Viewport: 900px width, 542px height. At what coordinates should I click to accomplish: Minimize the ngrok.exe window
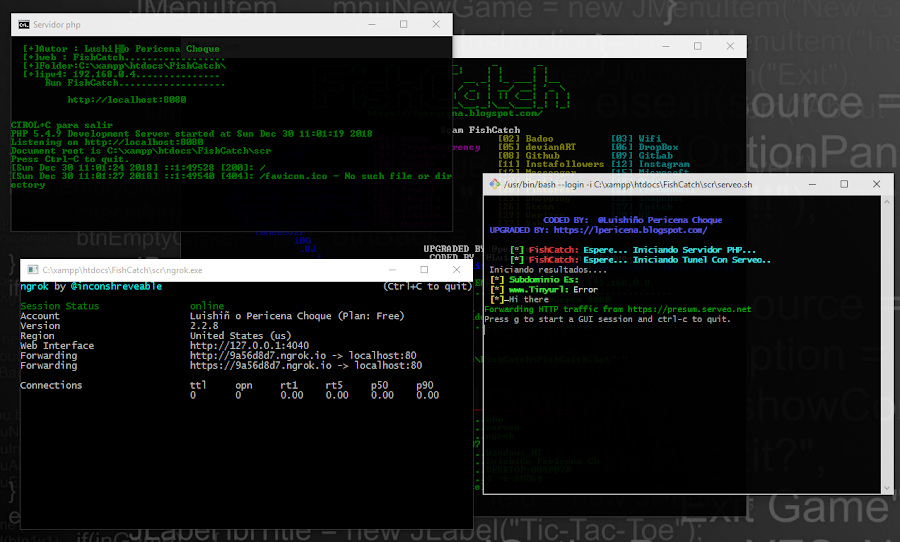tap(393, 270)
